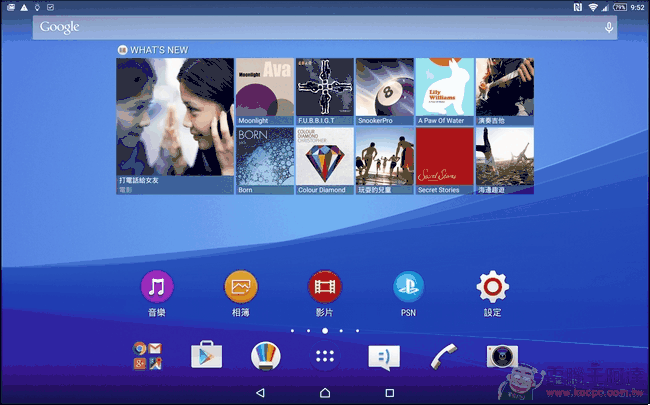Screen dimensions: 650x405
Task: Switch to the fourth home page dot
Action: pos(341,331)
